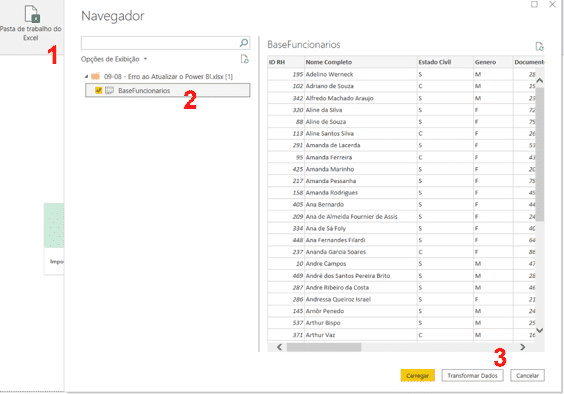Maximize the Navegador dialog window
564x394 pixels.
tap(535, 4)
